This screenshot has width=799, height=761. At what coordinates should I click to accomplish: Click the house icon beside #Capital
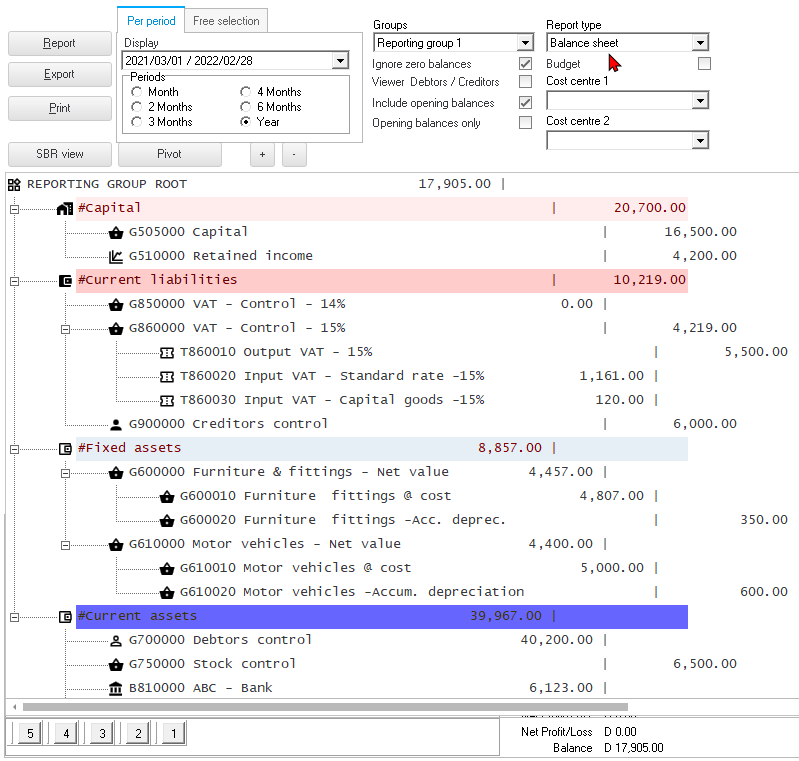coord(65,208)
